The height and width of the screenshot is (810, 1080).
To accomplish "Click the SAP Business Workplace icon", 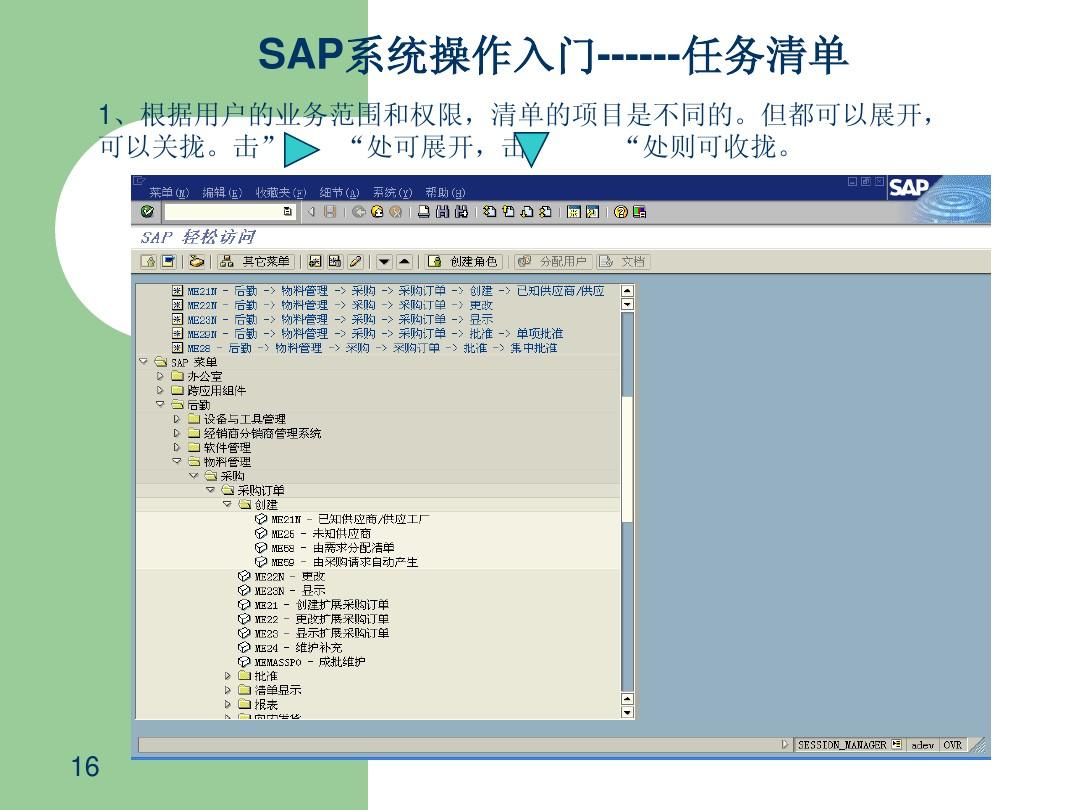I will click(197, 262).
